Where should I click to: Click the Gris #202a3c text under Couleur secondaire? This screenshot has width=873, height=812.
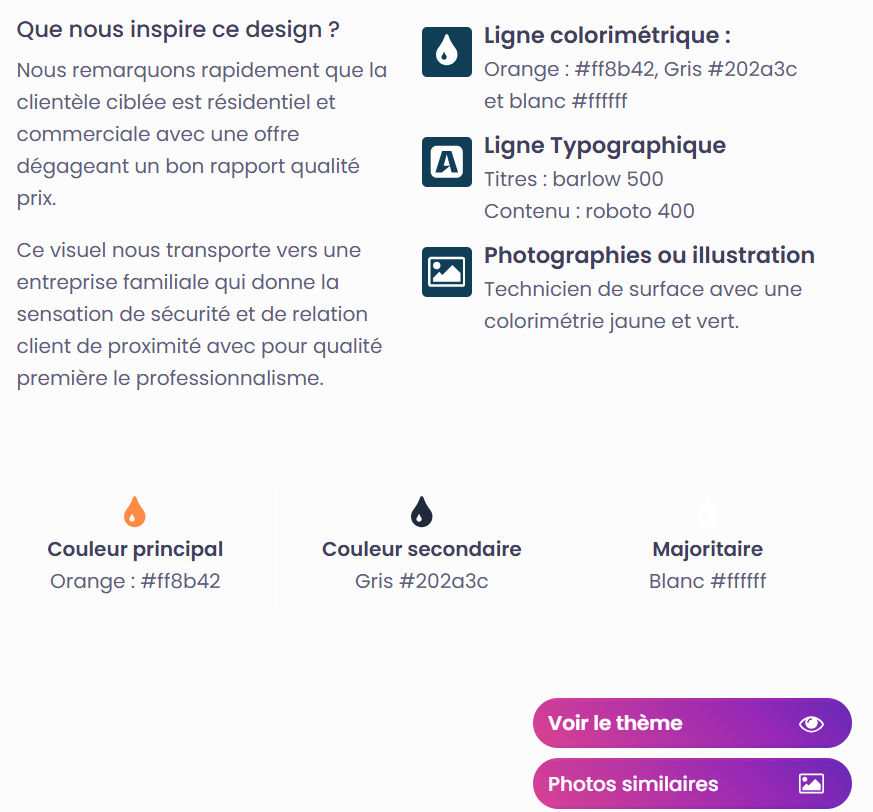421,581
